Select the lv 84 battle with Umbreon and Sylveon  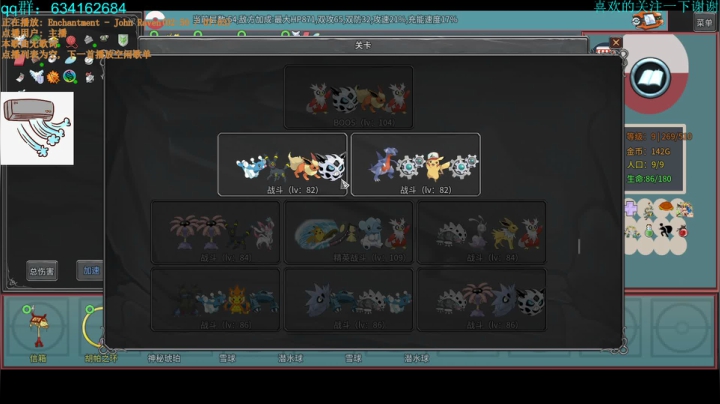(215, 232)
